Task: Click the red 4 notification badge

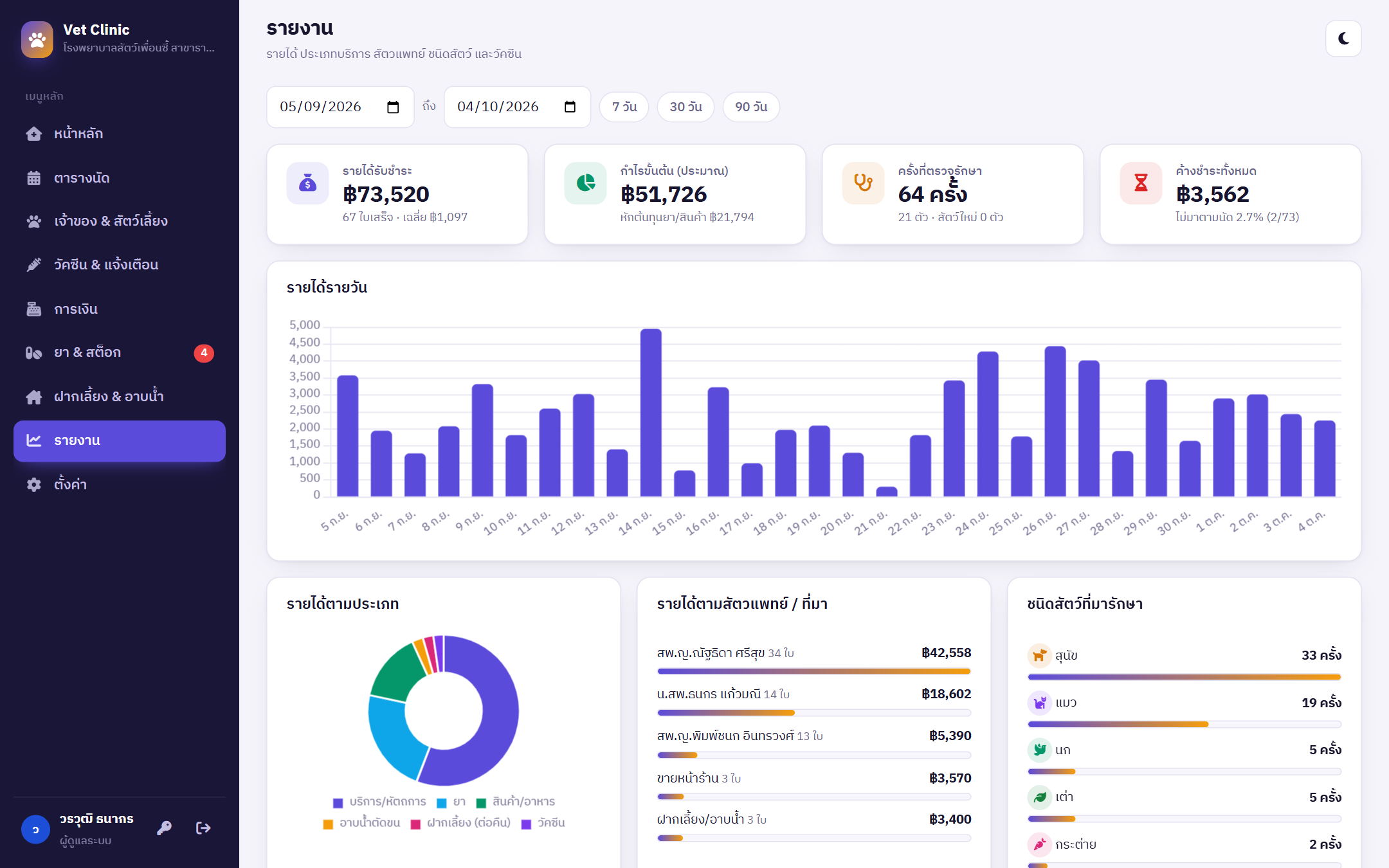Action: coord(204,353)
